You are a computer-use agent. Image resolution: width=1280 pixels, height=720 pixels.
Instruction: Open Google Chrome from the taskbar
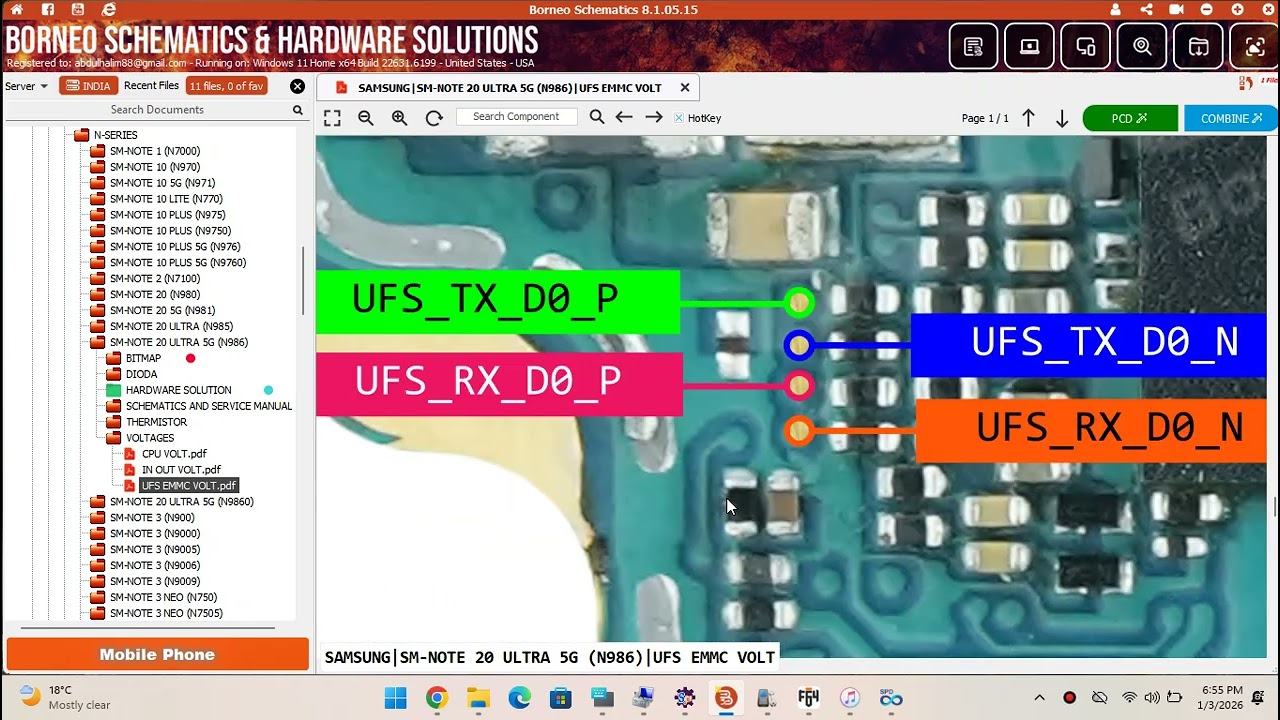click(437, 697)
